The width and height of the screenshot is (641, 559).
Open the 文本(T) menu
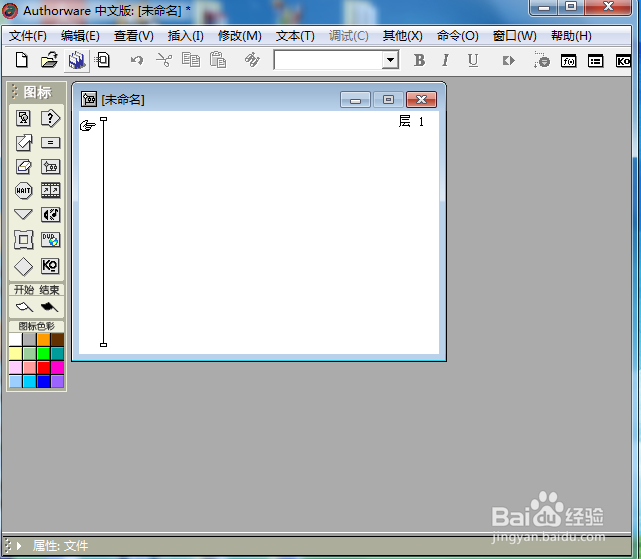[295, 36]
